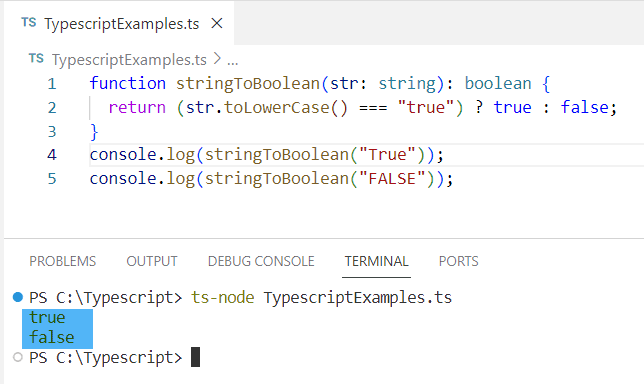The height and width of the screenshot is (384, 644).
Task: Click the 'false' keyword on line 2
Action: click(x=585, y=107)
